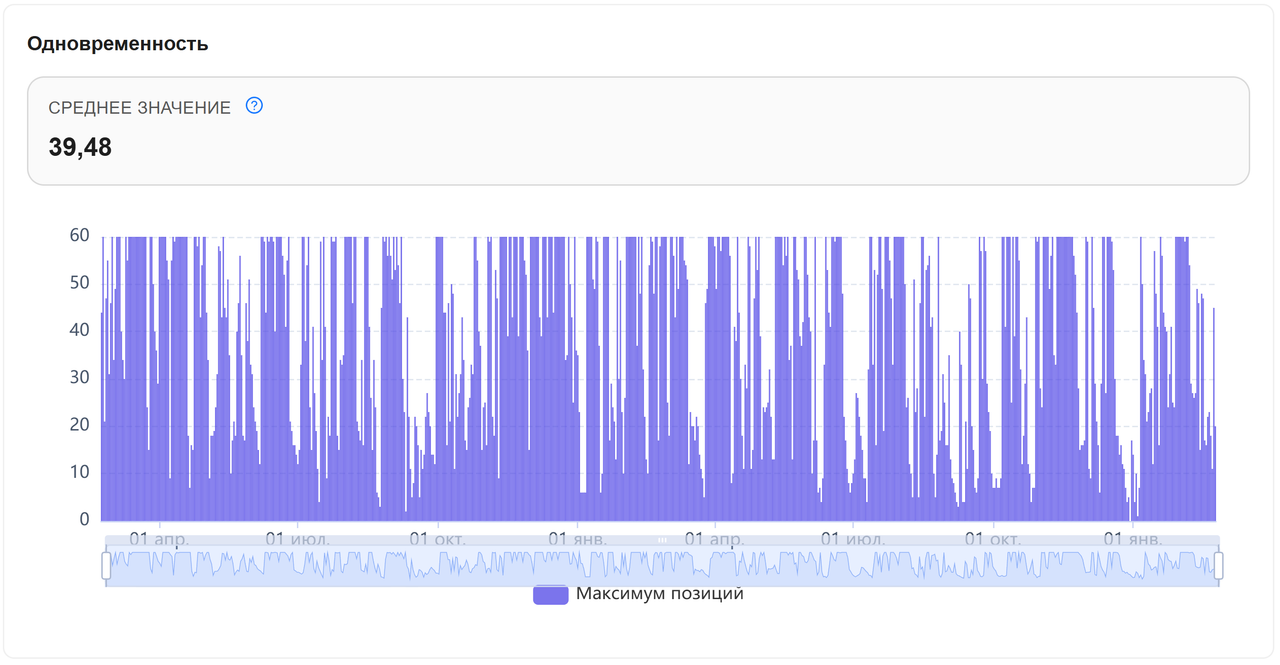Click the first 01 июл. axis label

click(298, 539)
